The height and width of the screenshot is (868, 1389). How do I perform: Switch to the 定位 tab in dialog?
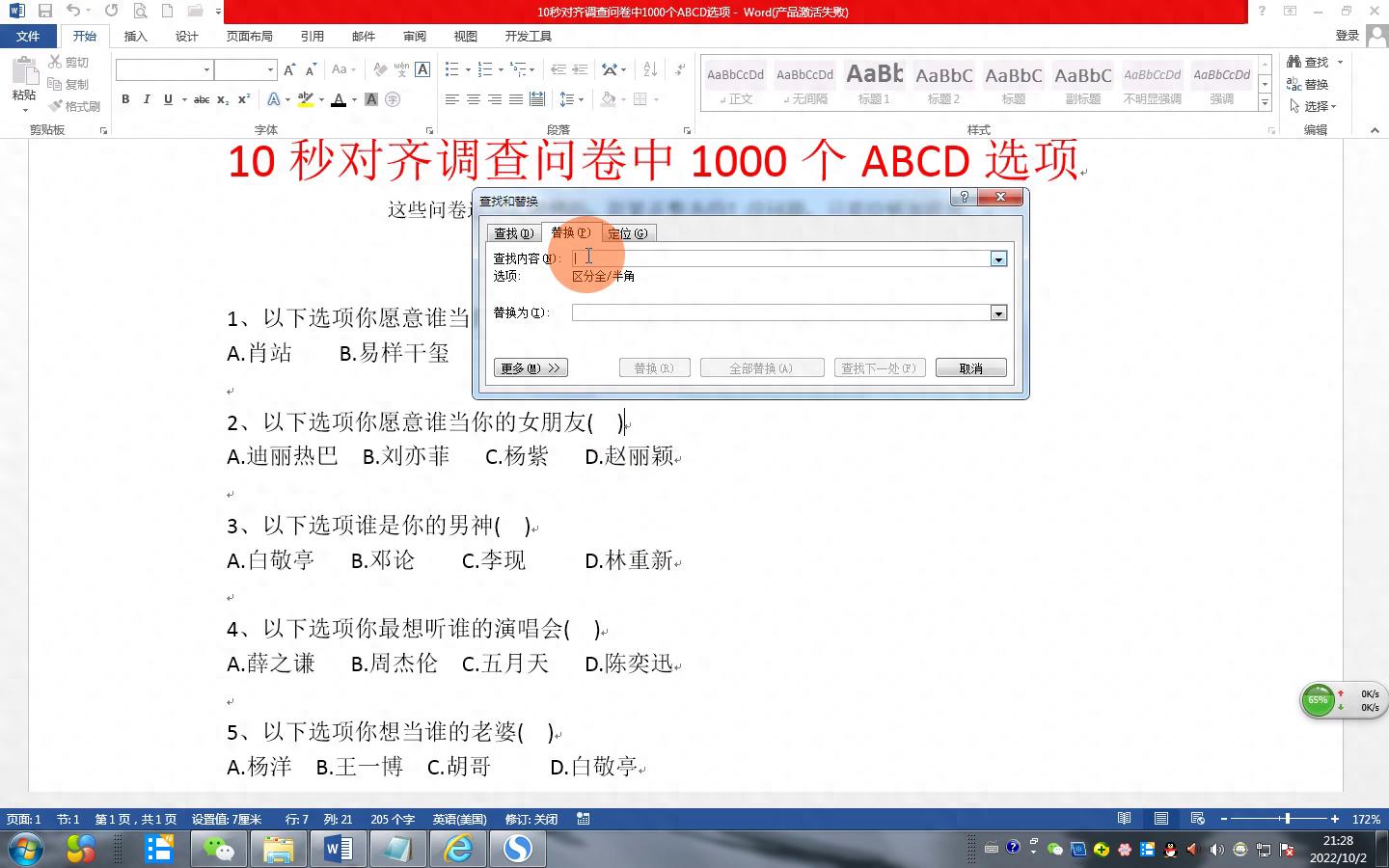pos(627,233)
